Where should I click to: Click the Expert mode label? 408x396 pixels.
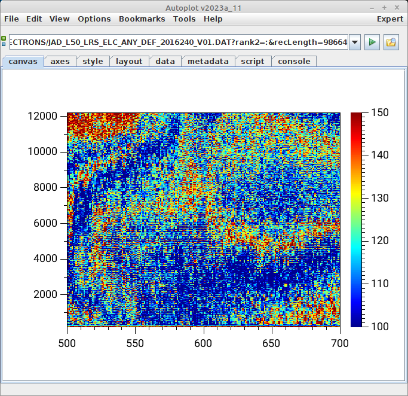390,19
